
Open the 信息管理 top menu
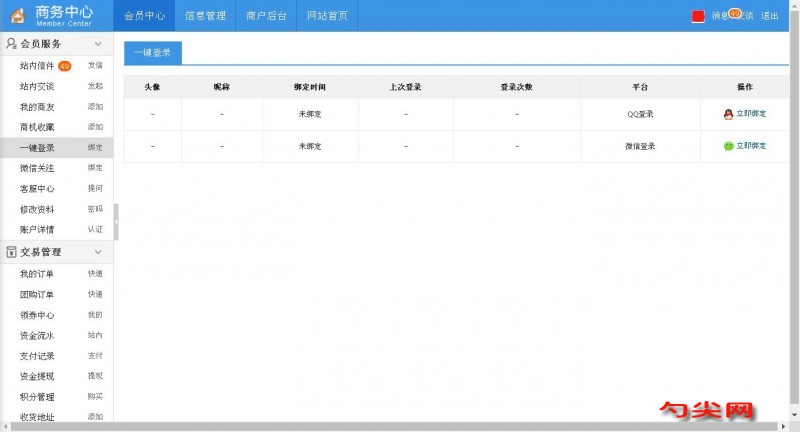tap(205, 16)
